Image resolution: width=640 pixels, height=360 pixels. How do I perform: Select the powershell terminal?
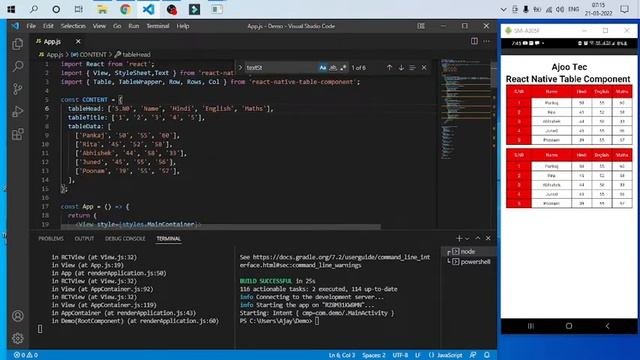click(x=469, y=262)
